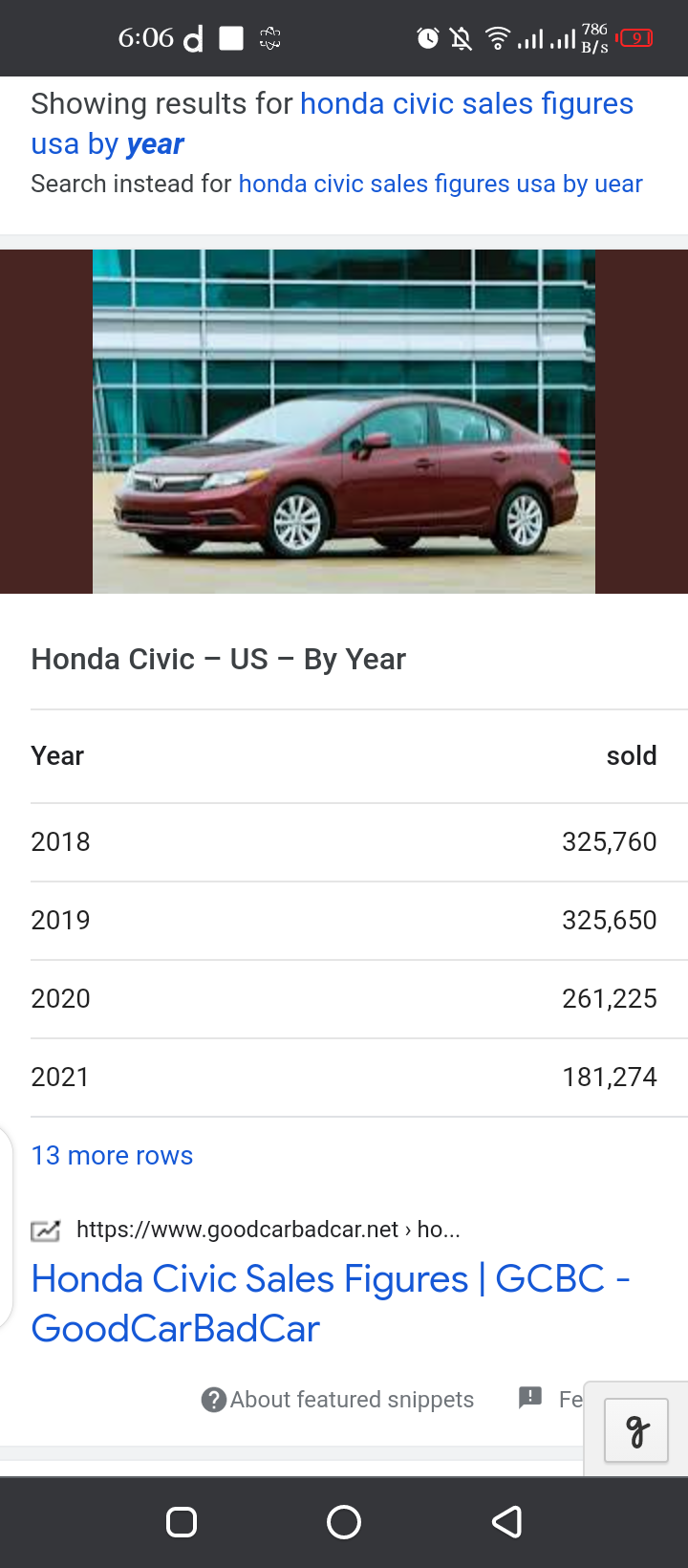Viewport: 688px width, 1568px height.
Task: Tap the alarm clock status icon
Action: [428, 38]
